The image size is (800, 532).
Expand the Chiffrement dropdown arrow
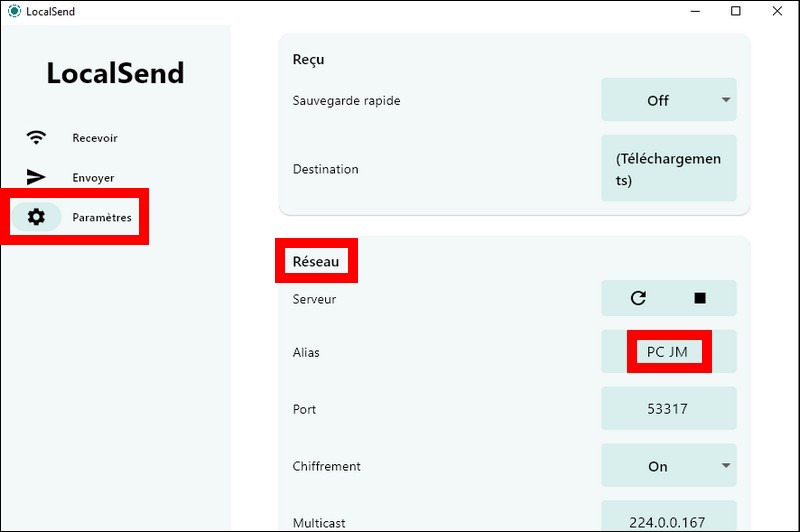coord(726,465)
